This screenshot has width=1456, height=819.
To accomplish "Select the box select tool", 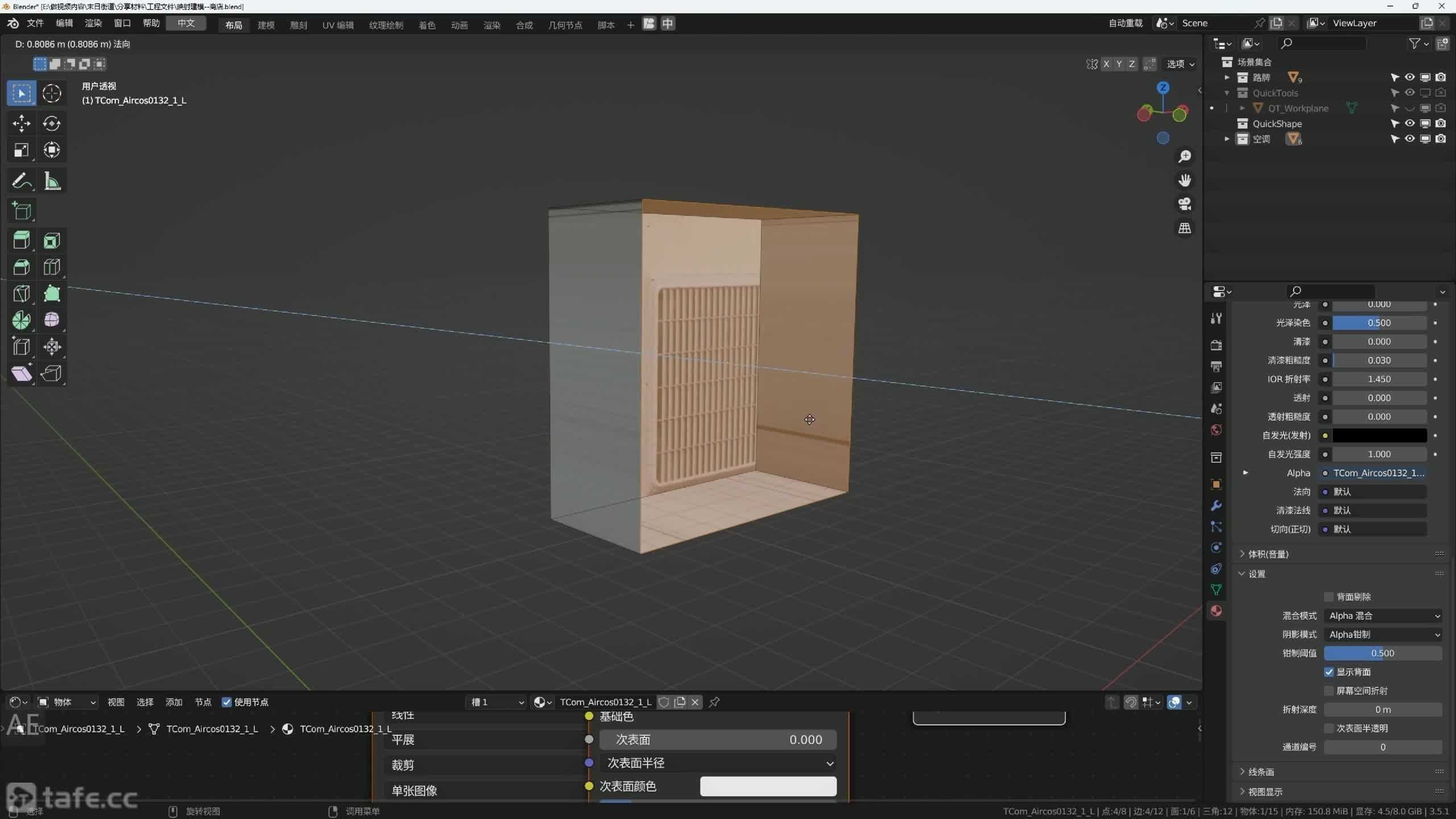I will (22, 93).
